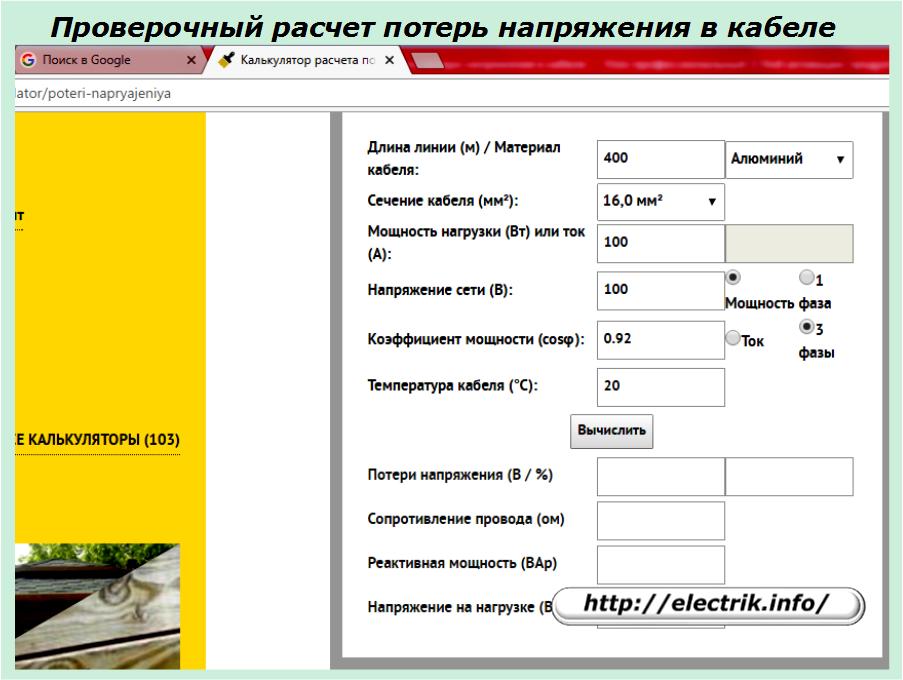
Task: Select the Ток radio button
Action: tap(733, 339)
